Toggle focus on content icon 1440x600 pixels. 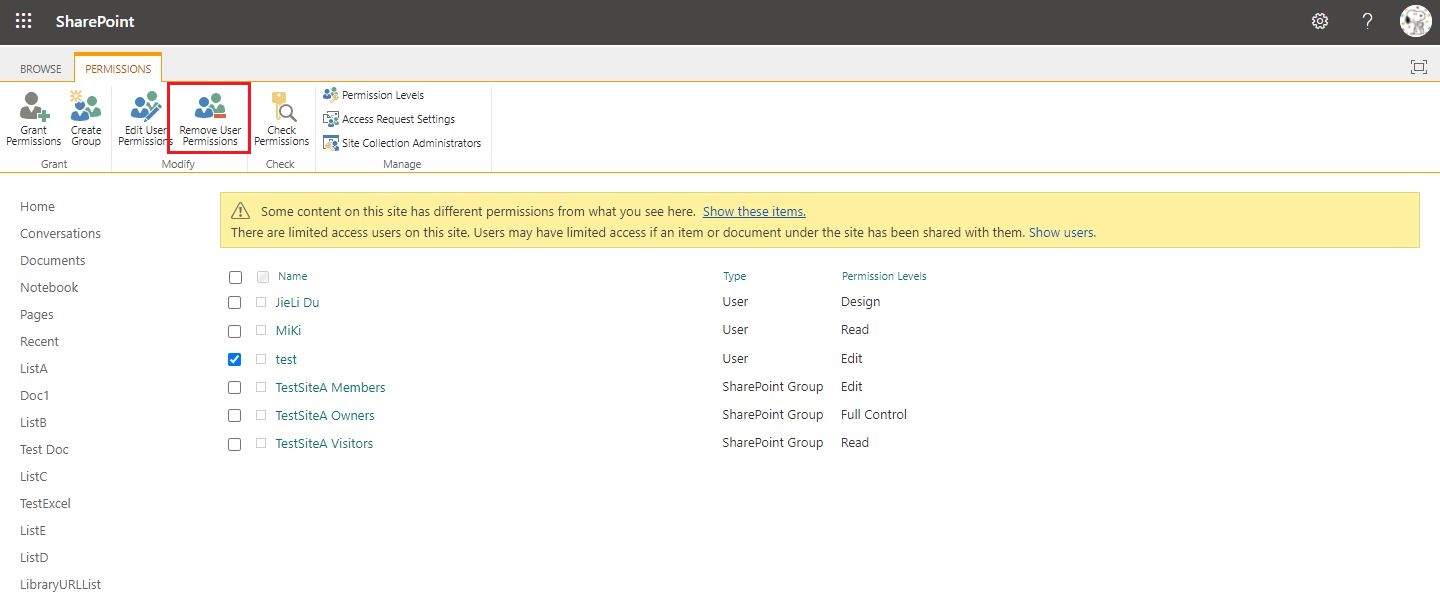[1418, 67]
